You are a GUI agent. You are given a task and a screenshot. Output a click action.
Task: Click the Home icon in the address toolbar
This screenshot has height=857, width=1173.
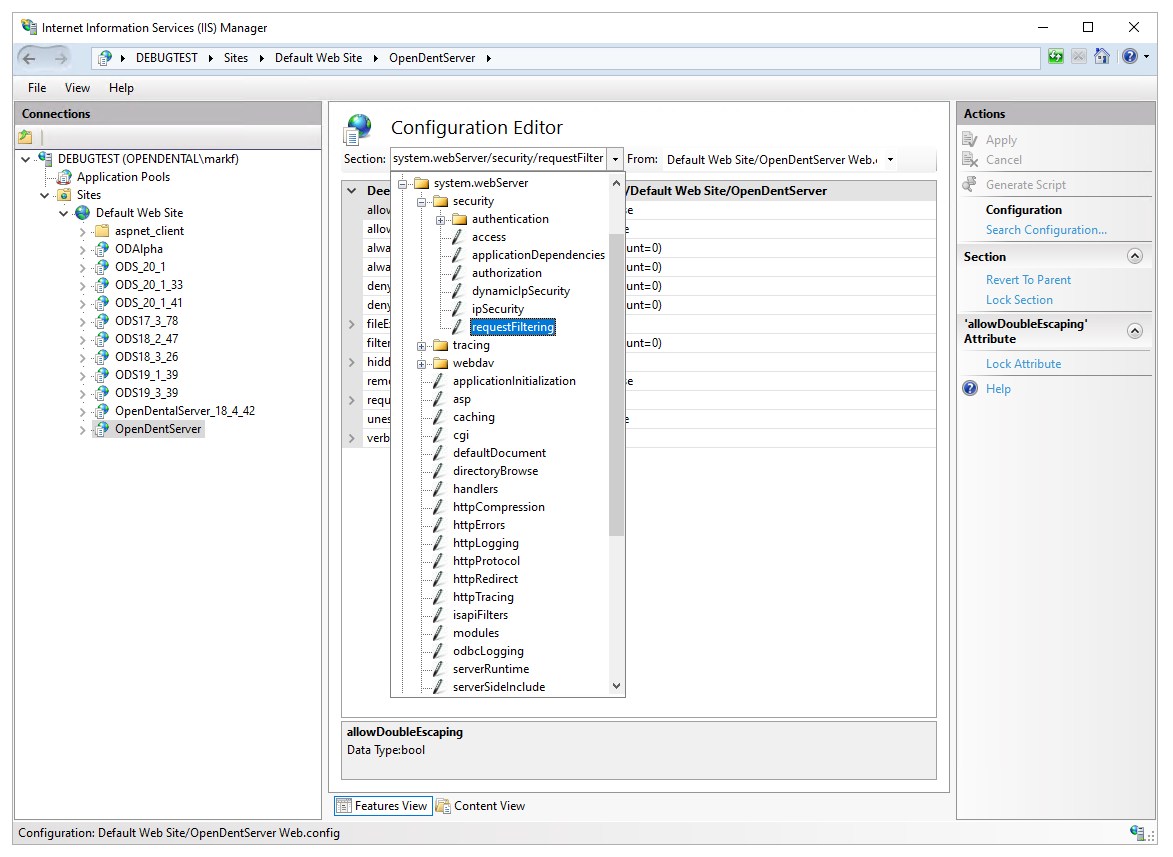(1101, 57)
